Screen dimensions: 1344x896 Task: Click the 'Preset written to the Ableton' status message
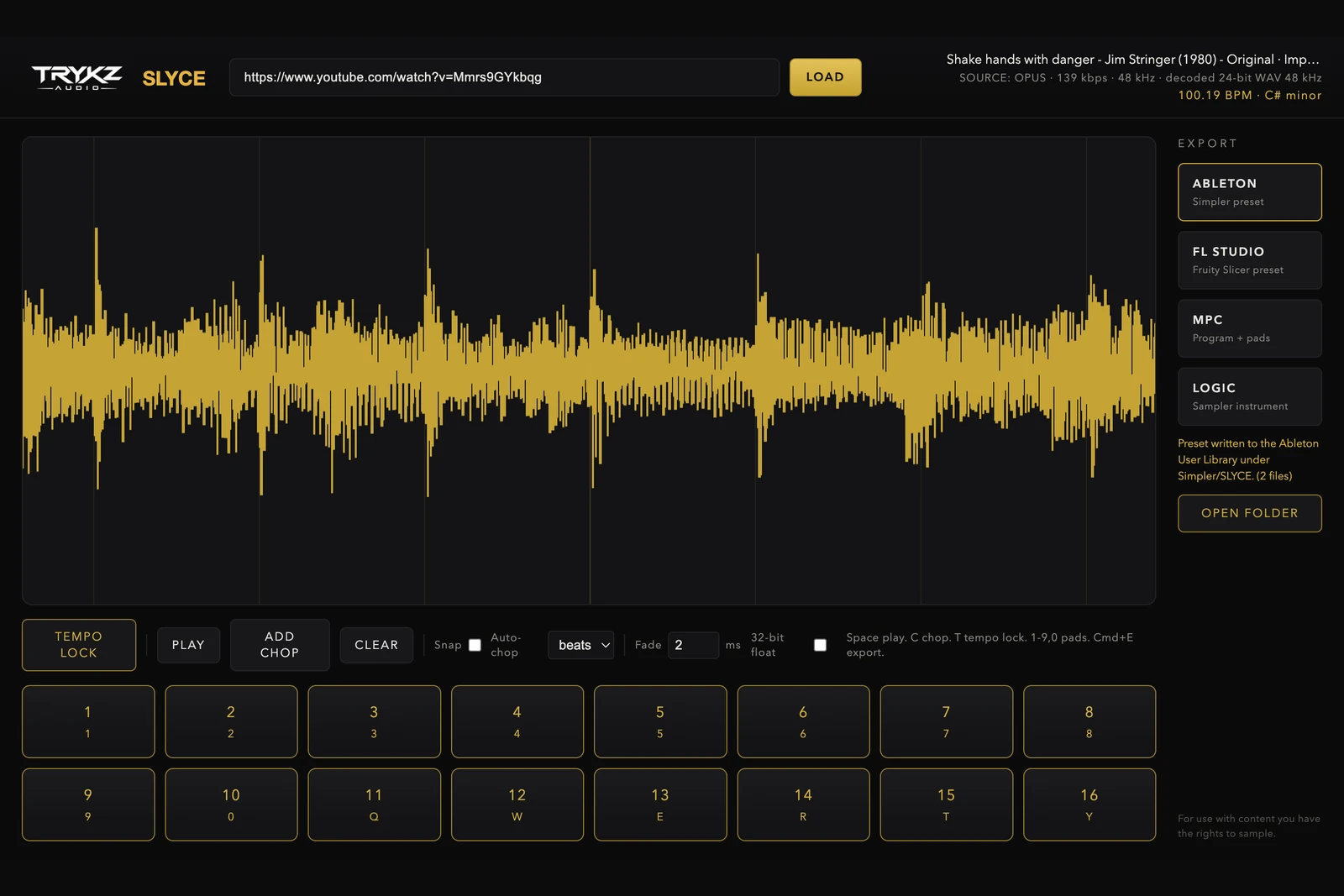pyautogui.click(x=1247, y=459)
